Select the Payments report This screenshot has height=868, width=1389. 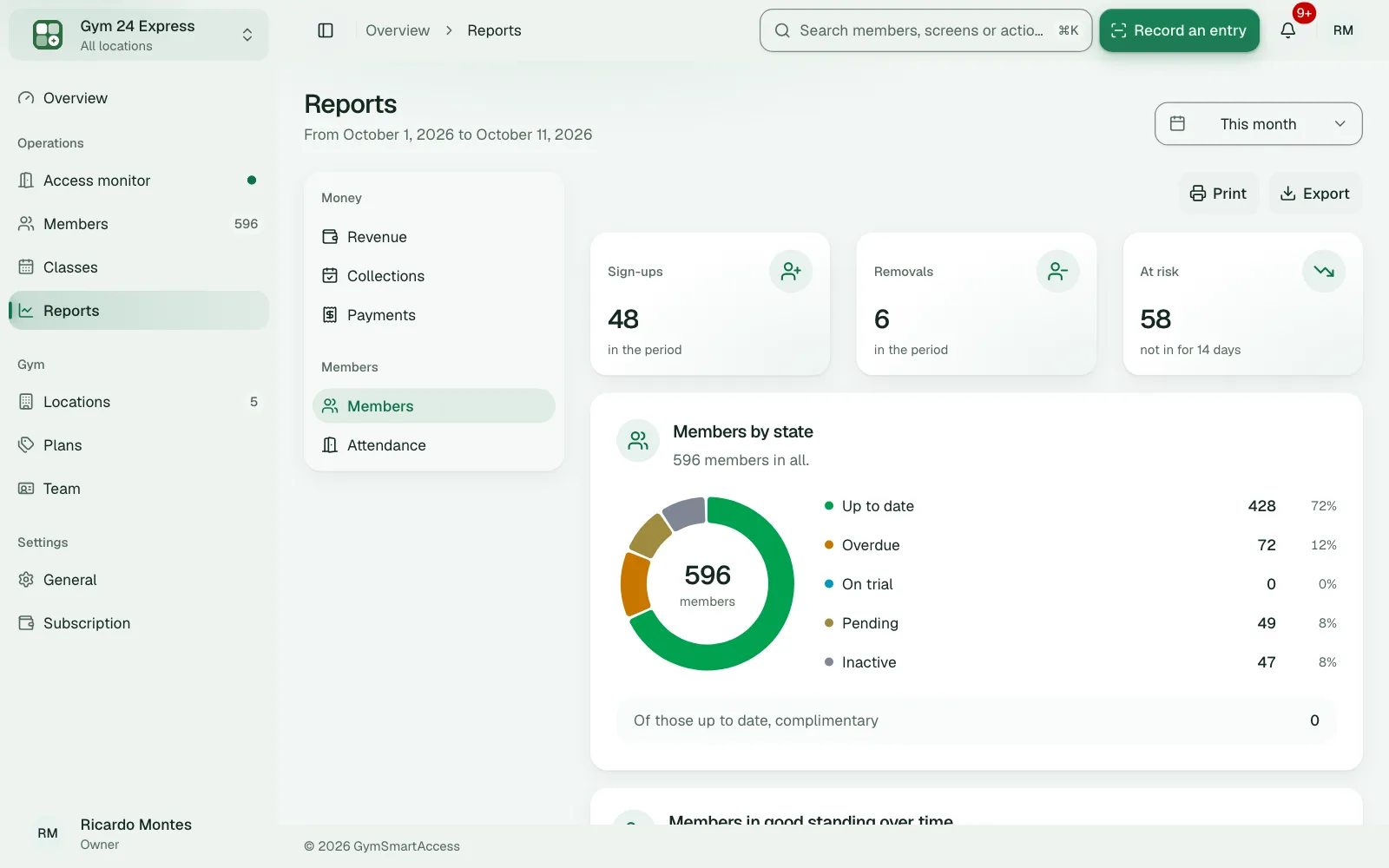pos(434,315)
